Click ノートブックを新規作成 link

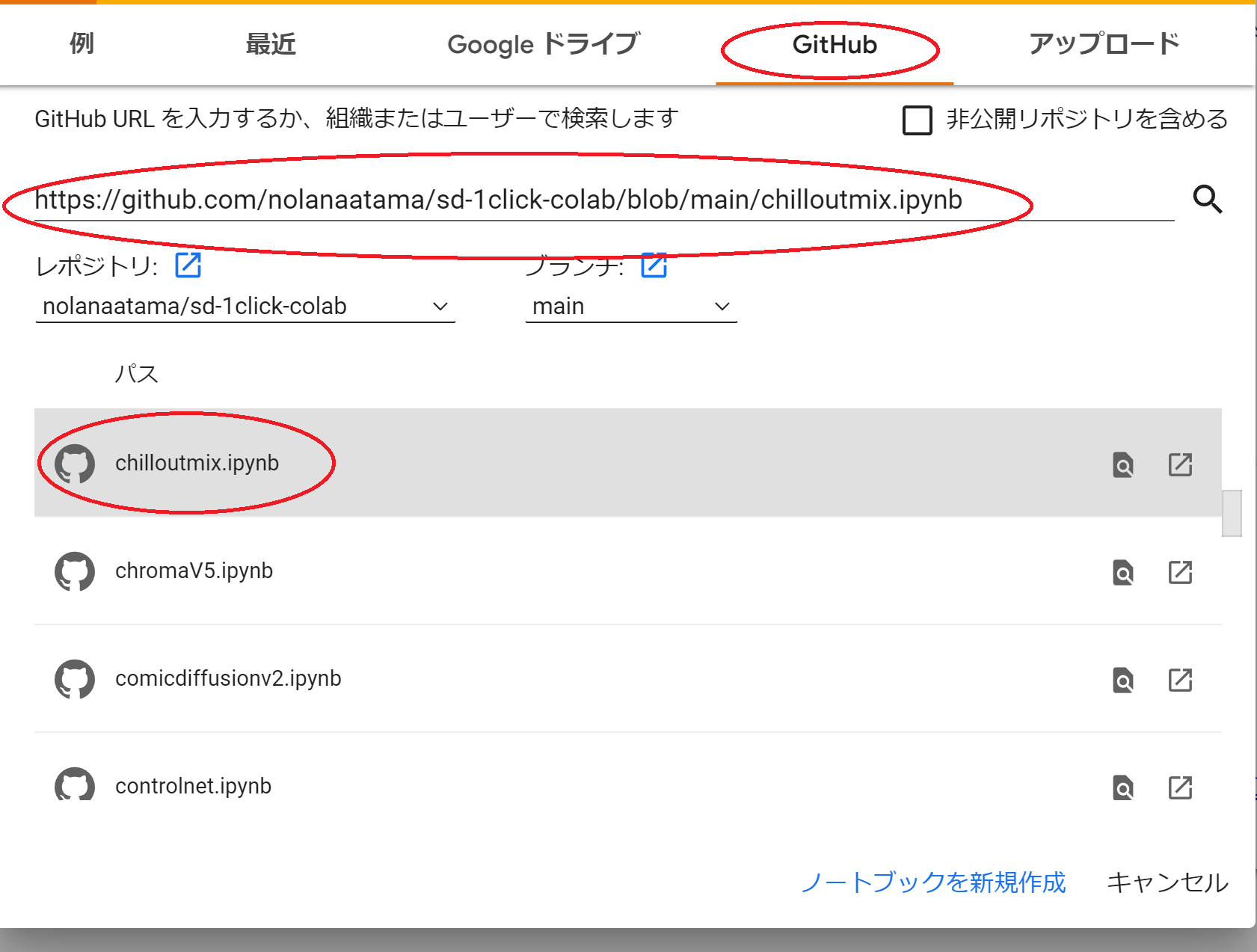[933, 882]
